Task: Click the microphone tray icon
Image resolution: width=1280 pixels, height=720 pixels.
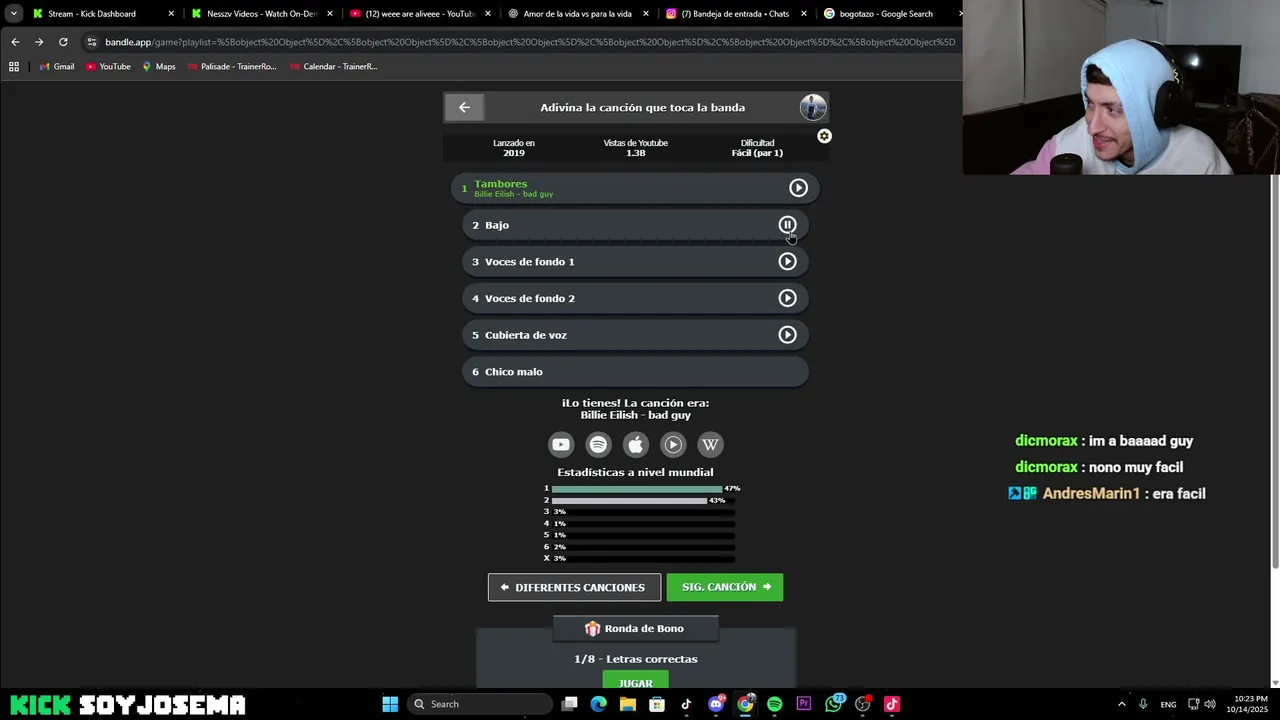Action: click(x=1143, y=704)
